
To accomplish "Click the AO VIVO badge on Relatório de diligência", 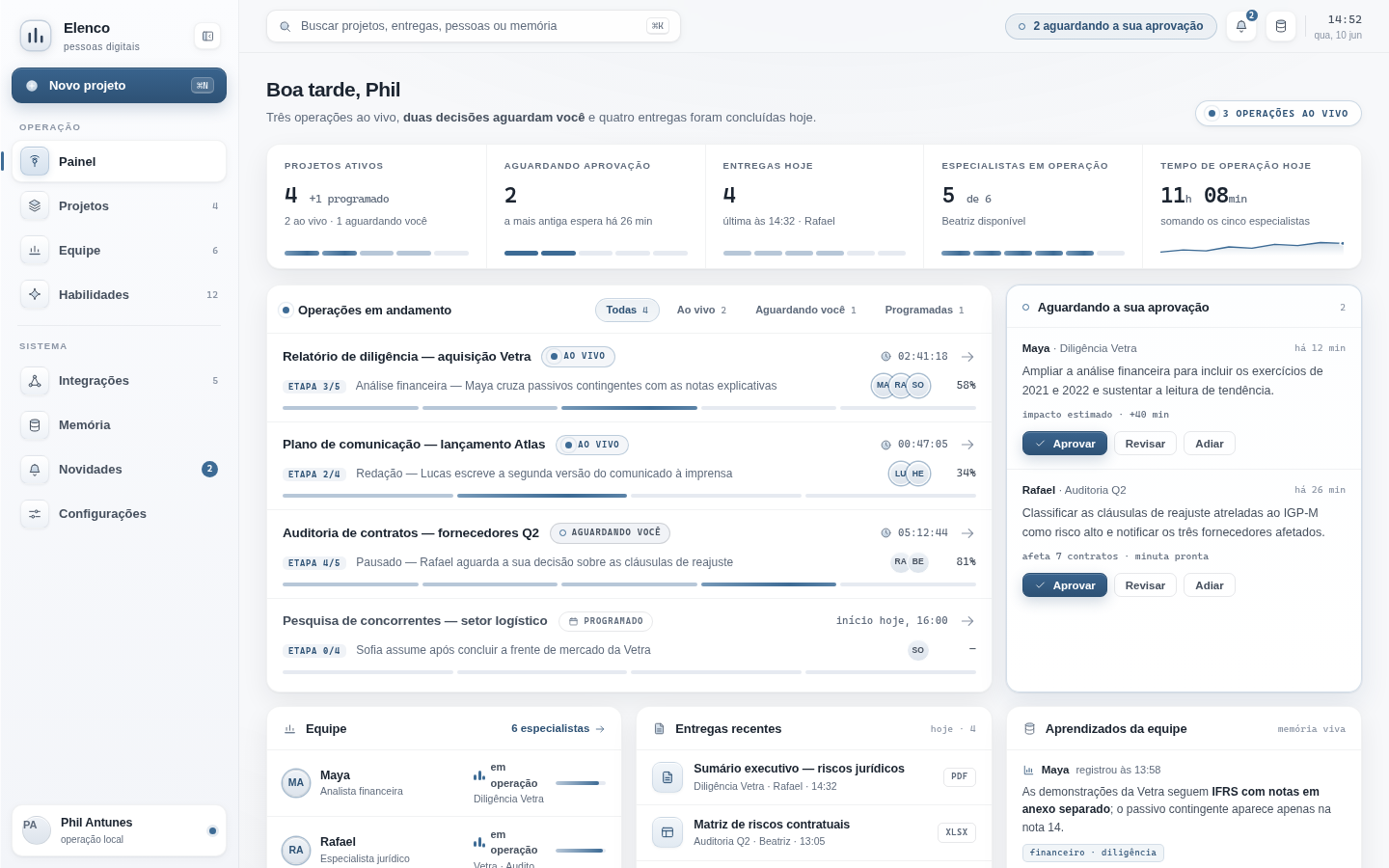I will [578, 357].
